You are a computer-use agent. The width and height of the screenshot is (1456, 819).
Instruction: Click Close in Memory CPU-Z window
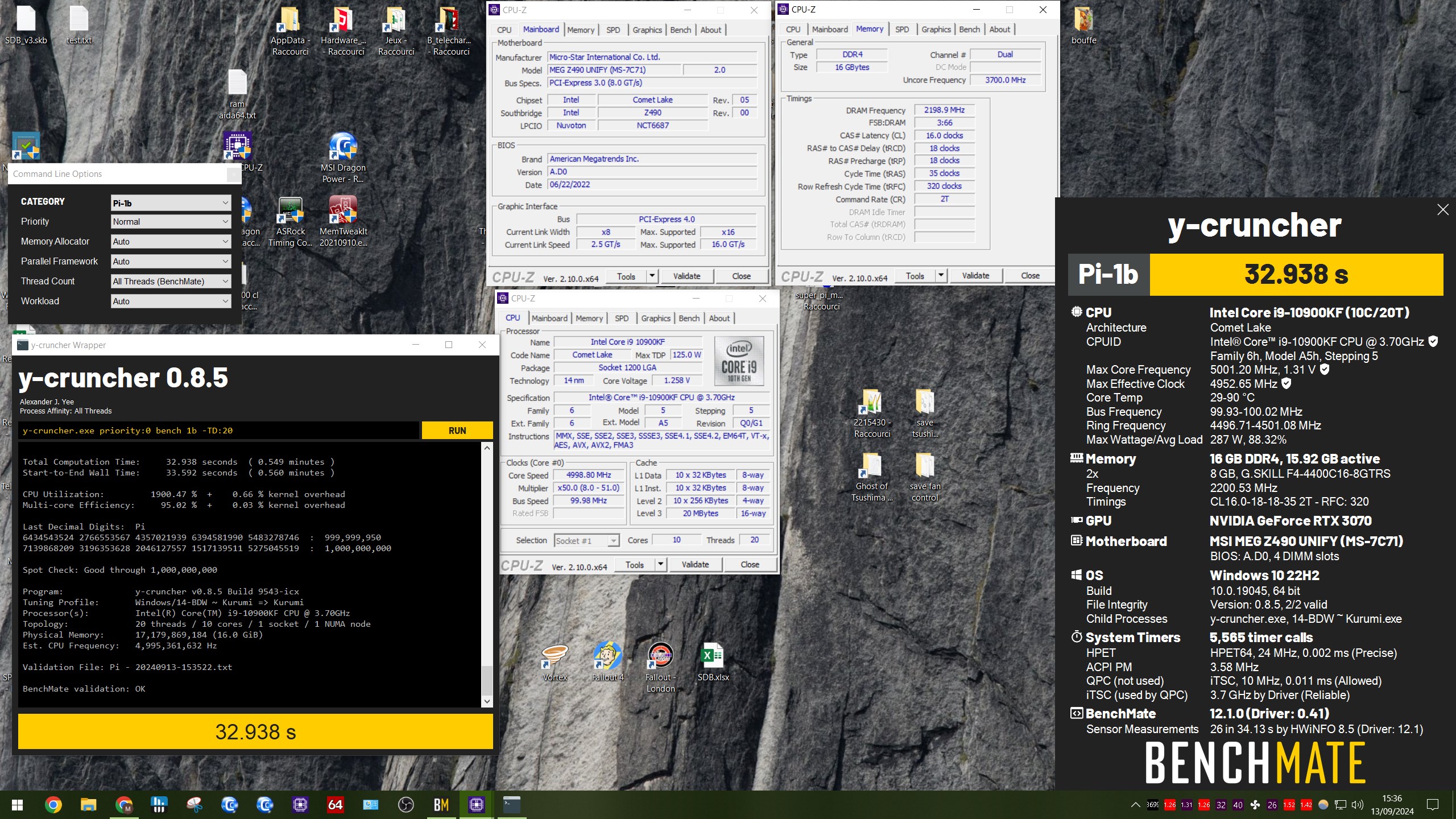[x=1030, y=275]
